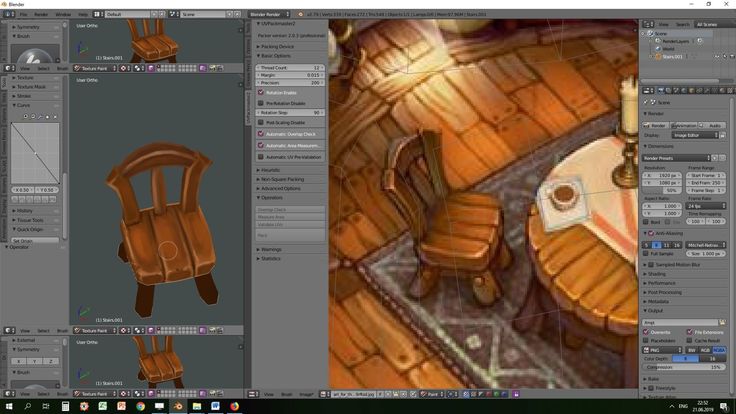
Task: Click the output folder browse icon
Action: point(722,323)
